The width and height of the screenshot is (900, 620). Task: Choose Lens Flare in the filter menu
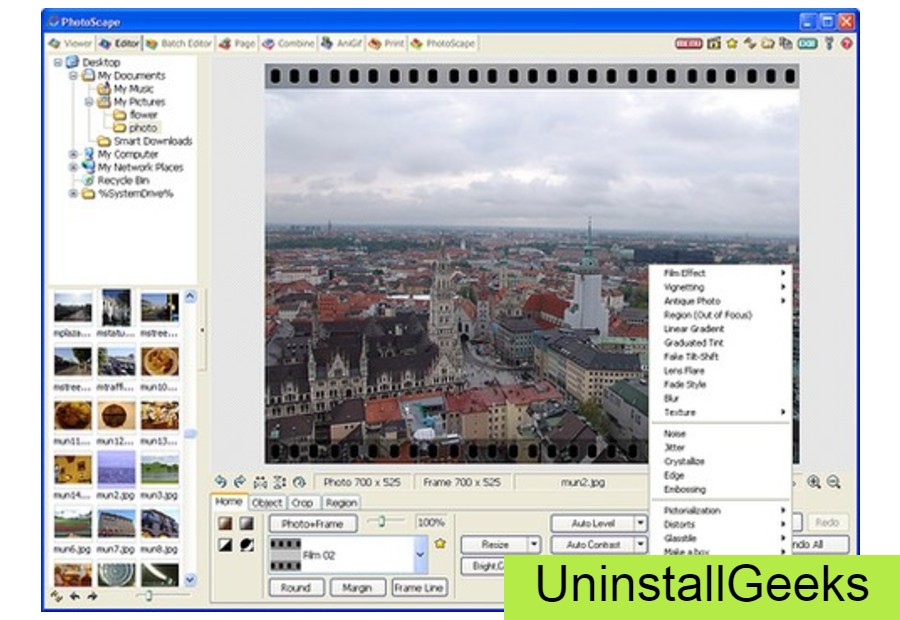721,370
